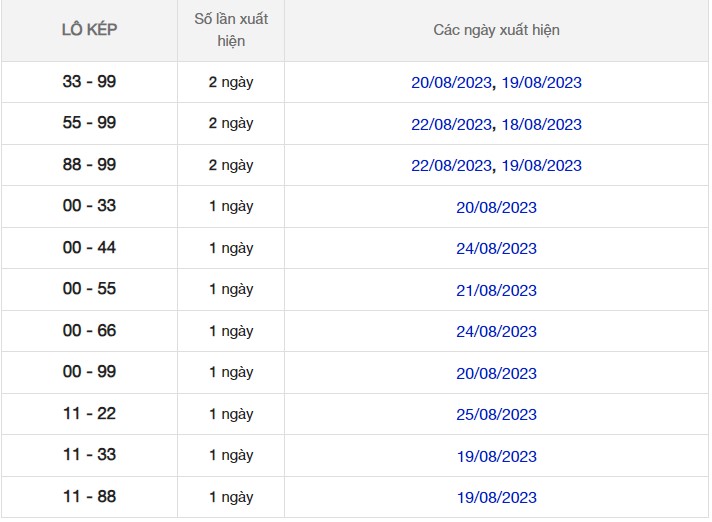Click 19/08/2023 link in 11 - 88 row
Viewport: 712px width, 522px height.
point(496,498)
